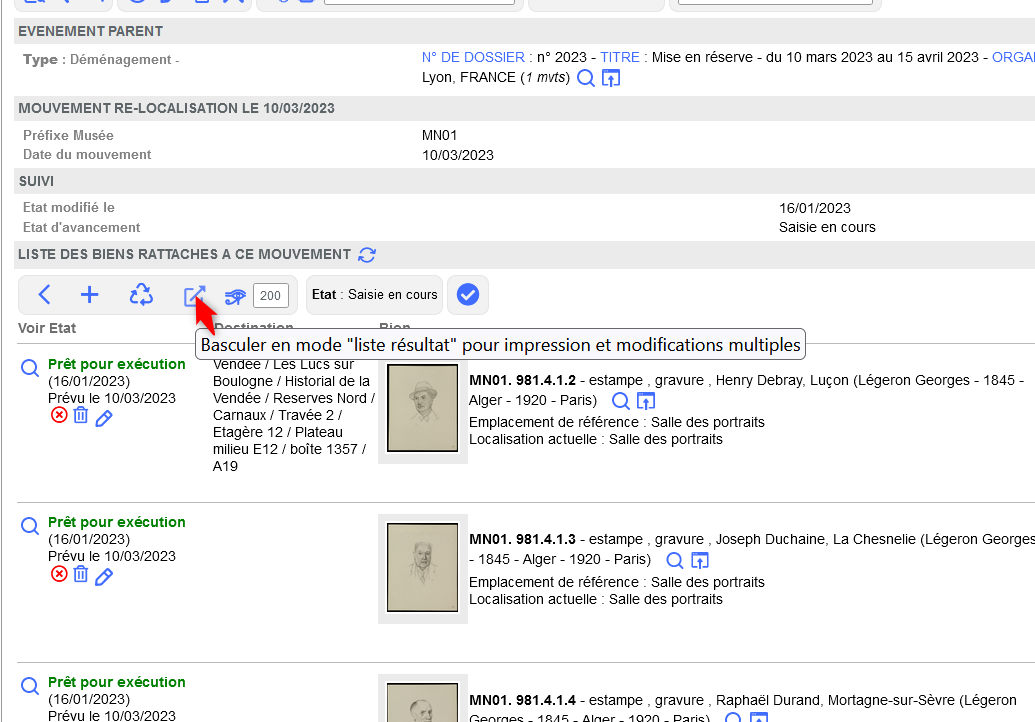
Task: Open MN01. 981.4.1.2 record in new window
Action: pos(646,401)
